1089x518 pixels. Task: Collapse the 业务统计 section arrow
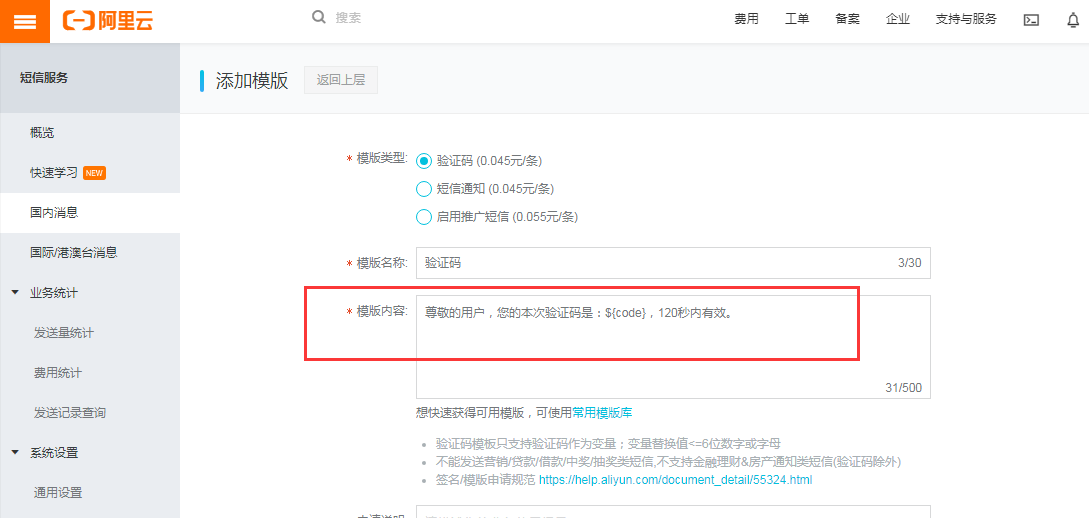[15, 292]
